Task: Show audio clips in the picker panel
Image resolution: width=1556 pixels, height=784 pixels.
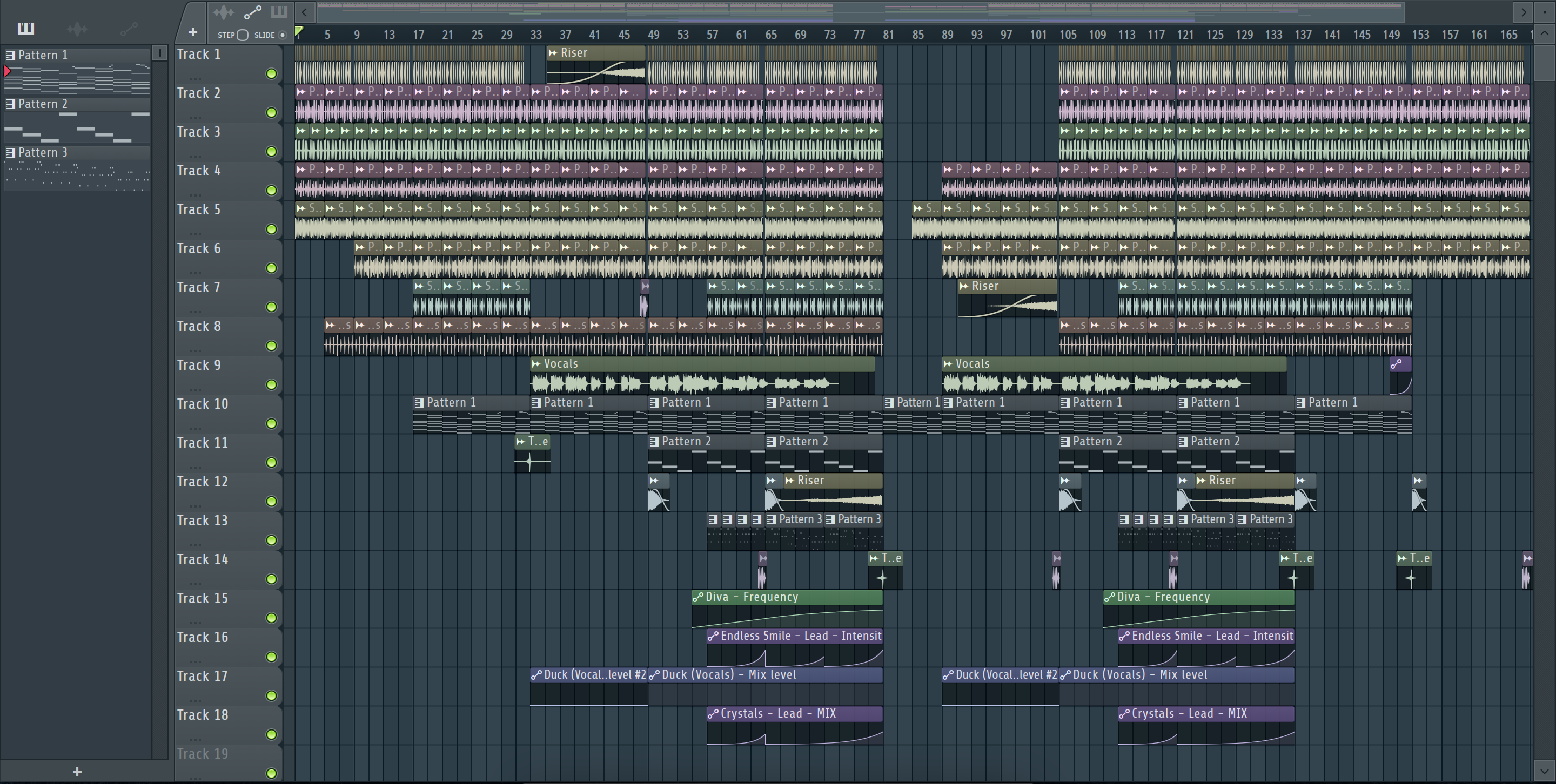Action: [77, 29]
